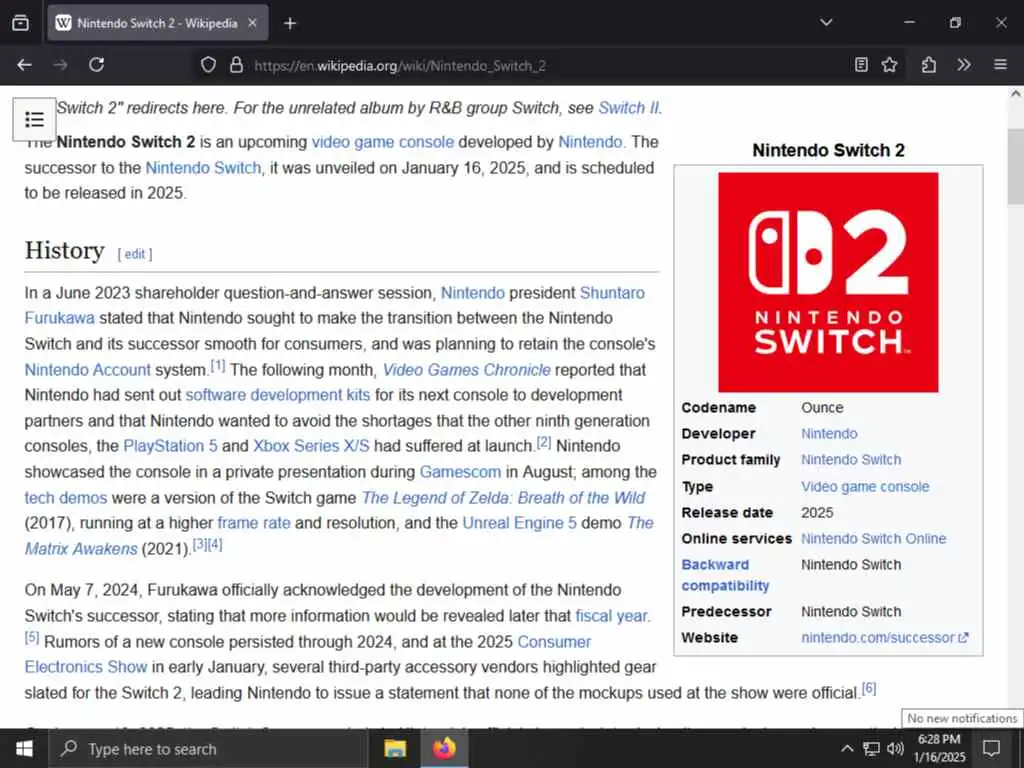Jump to citation 4
1024x768 pixels.
click(215, 544)
